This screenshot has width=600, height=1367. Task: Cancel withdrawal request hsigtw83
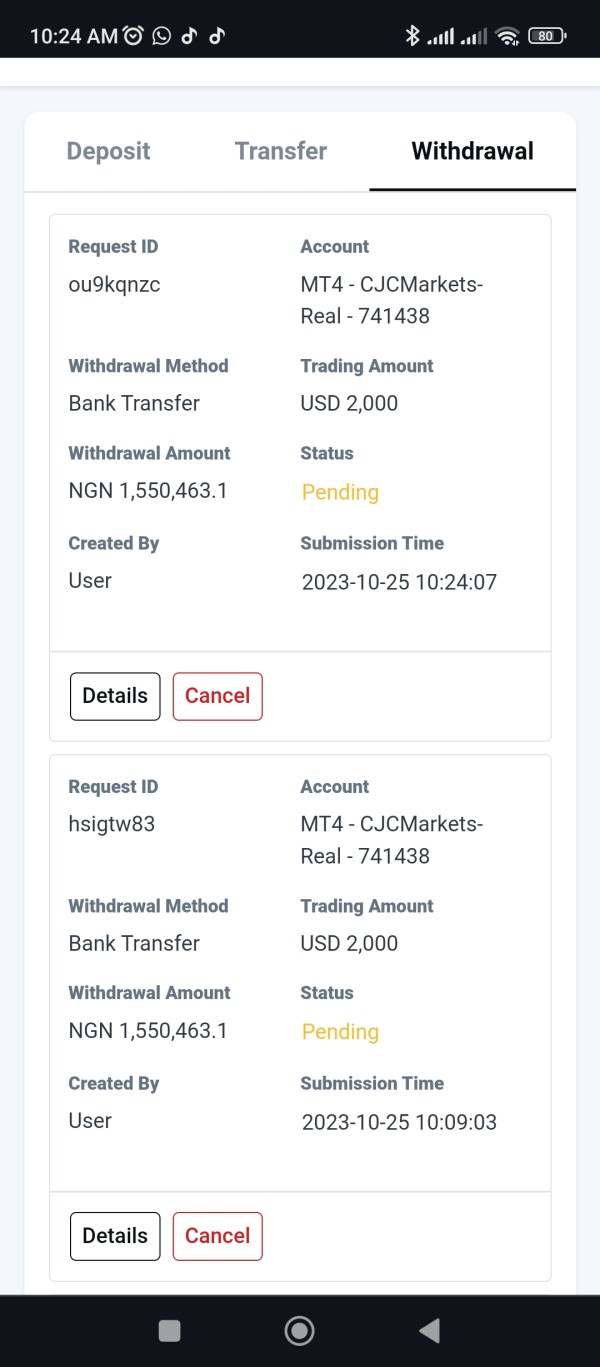click(217, 1236)
